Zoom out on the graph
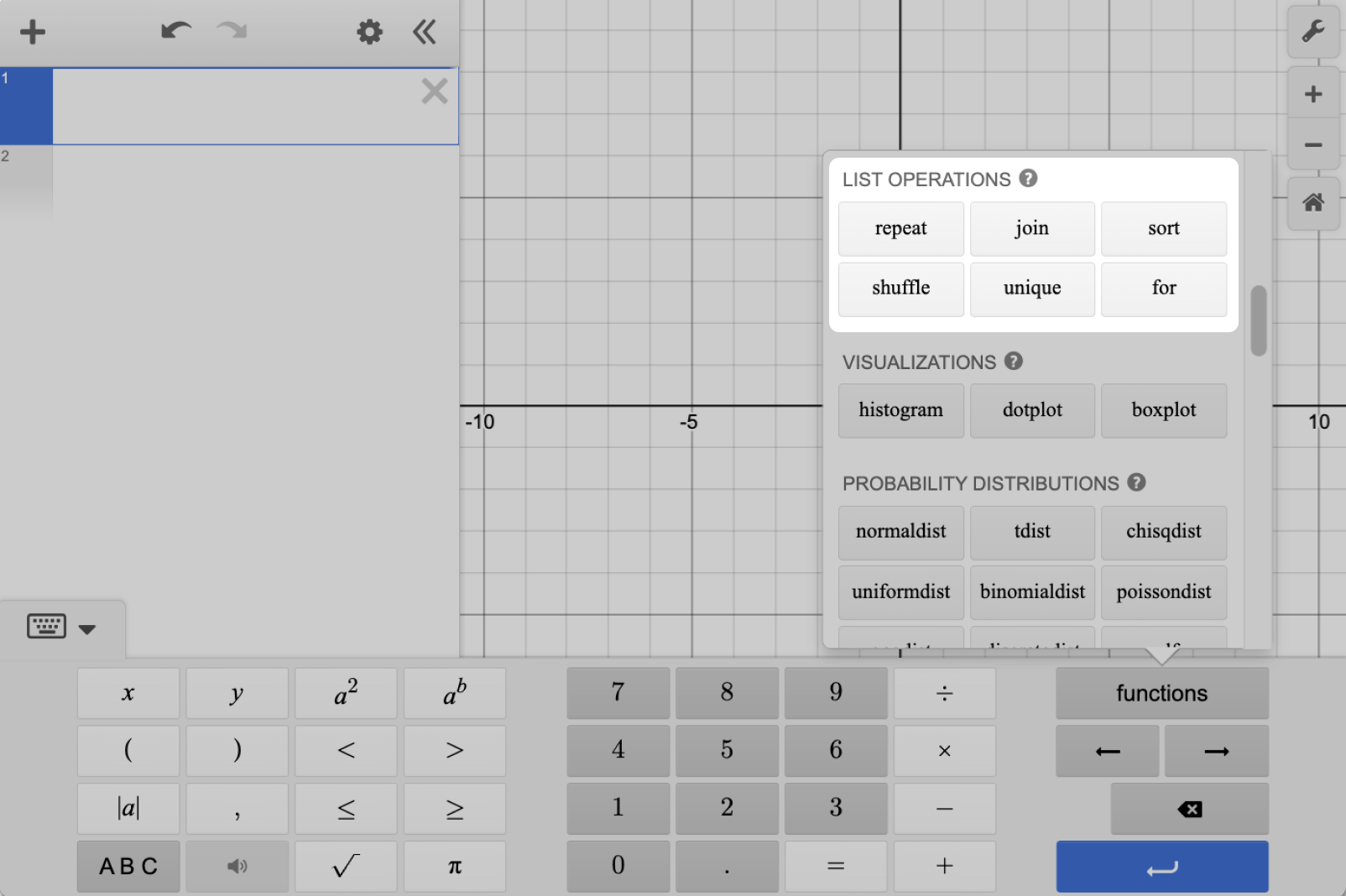Viewport: 1346px width, 896px height. 1313,144
